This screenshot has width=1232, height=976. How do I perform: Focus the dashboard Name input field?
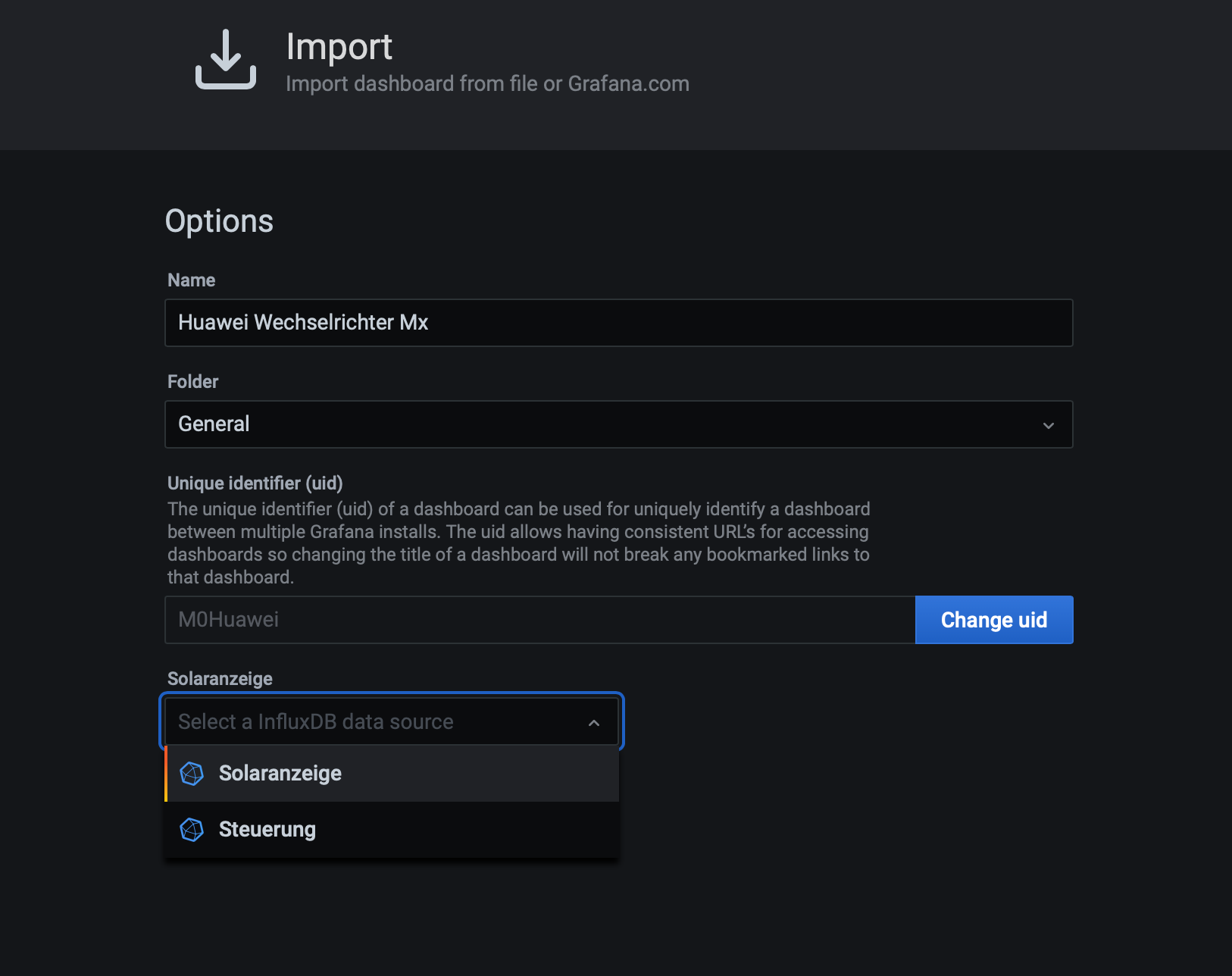[x=618, y=323]
